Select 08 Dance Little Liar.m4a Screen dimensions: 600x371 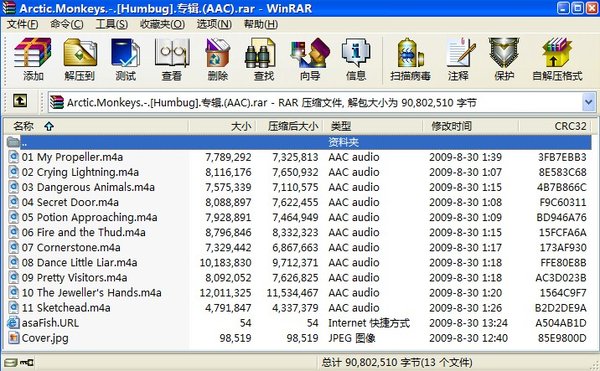click(79, 262)
